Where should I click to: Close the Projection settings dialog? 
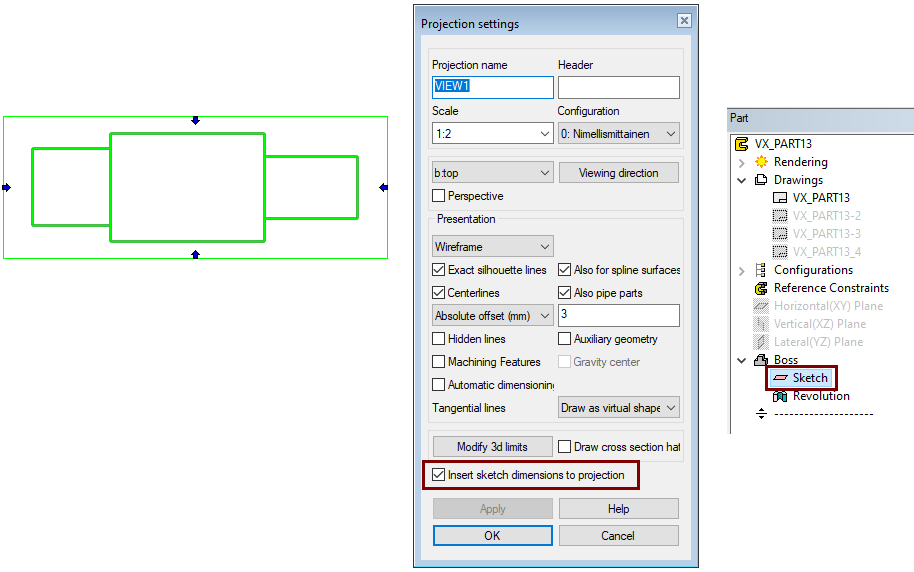[x=684, y=20]
